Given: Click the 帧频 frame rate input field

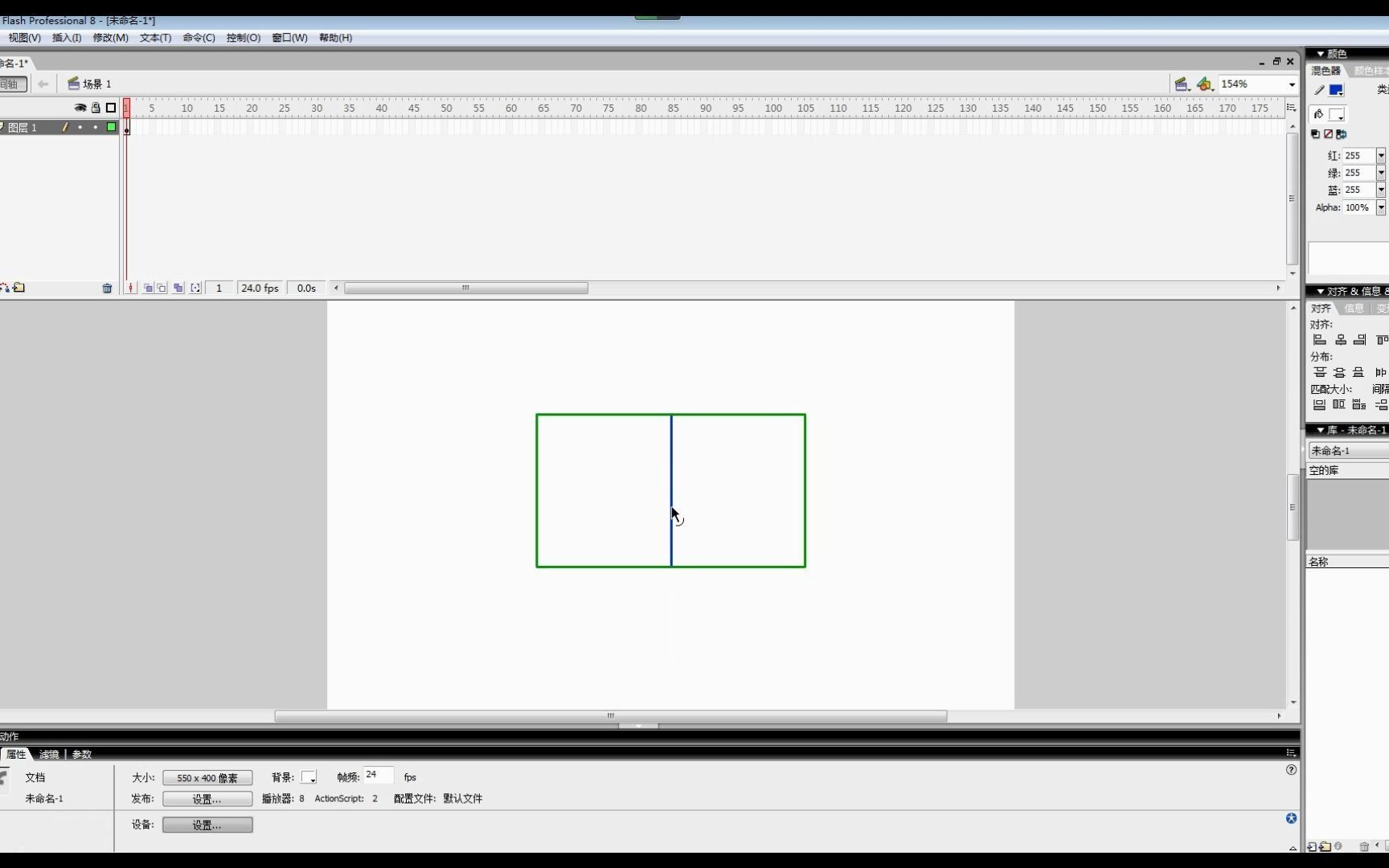Looking at the screenshot, I should (378, 775).
